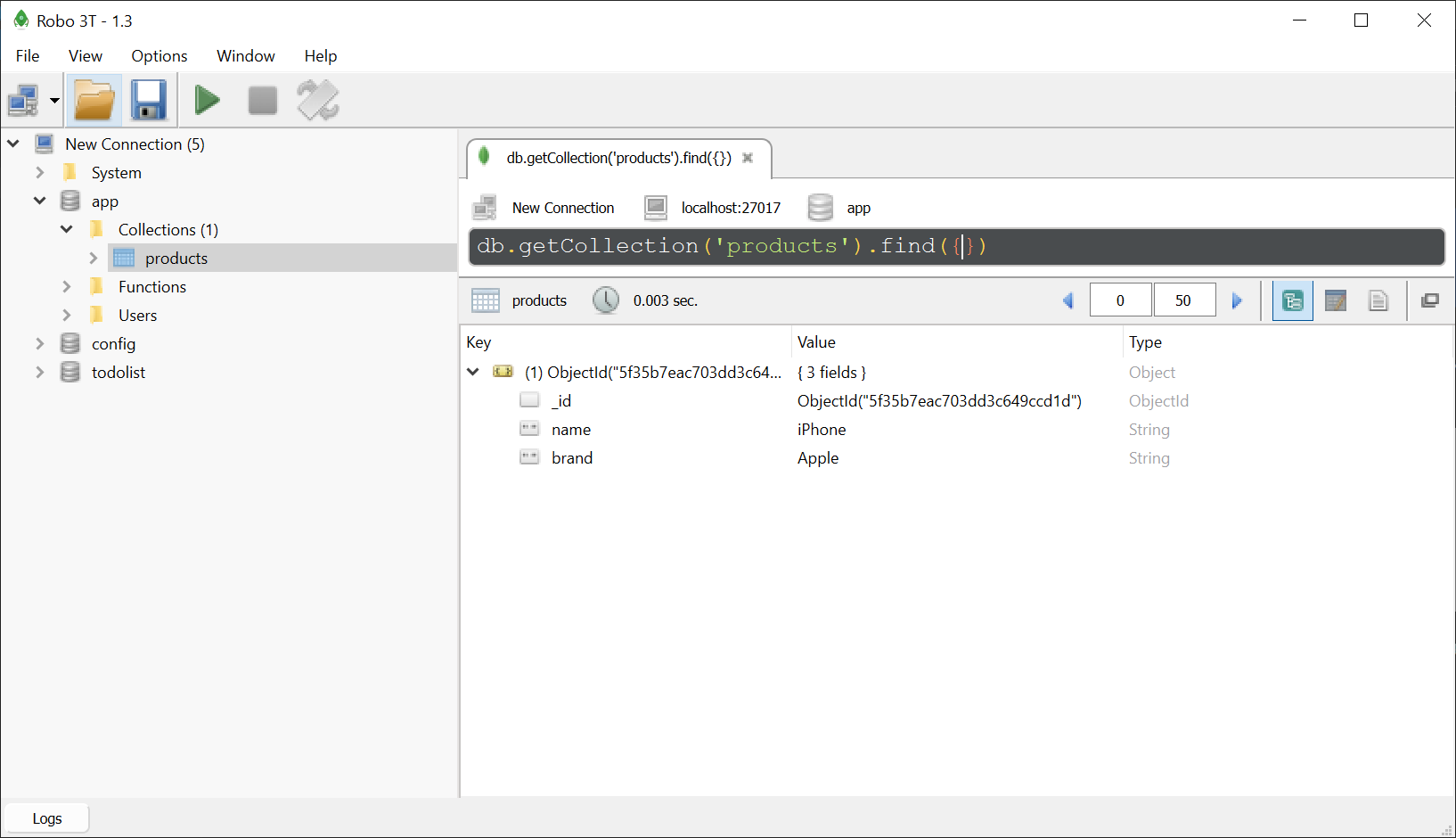This screenshot has height=838, width=1456.
Task: Open the View menu
Action: (x=86, y=55)
